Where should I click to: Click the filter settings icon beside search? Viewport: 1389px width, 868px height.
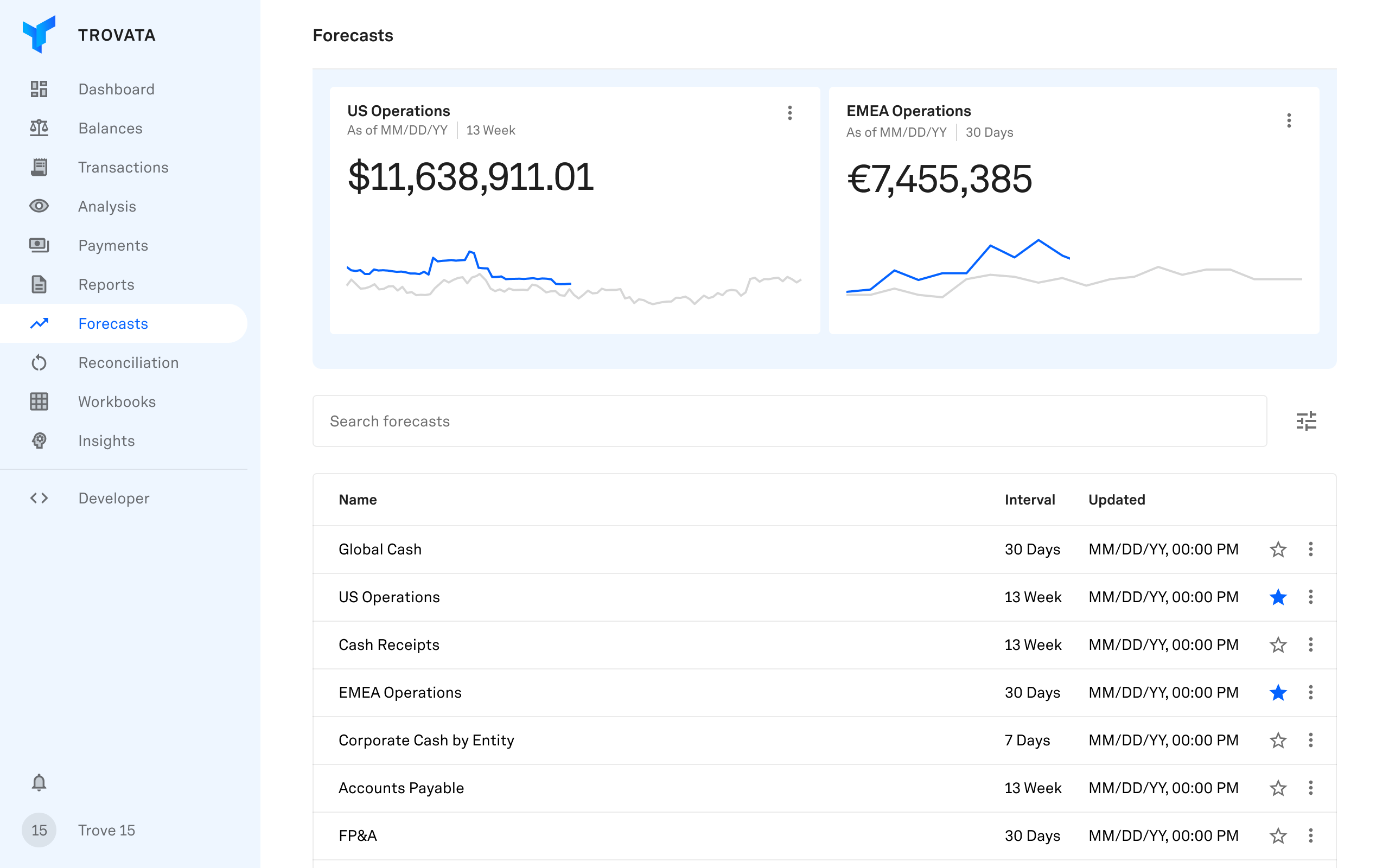click(x=1306, y=422)
